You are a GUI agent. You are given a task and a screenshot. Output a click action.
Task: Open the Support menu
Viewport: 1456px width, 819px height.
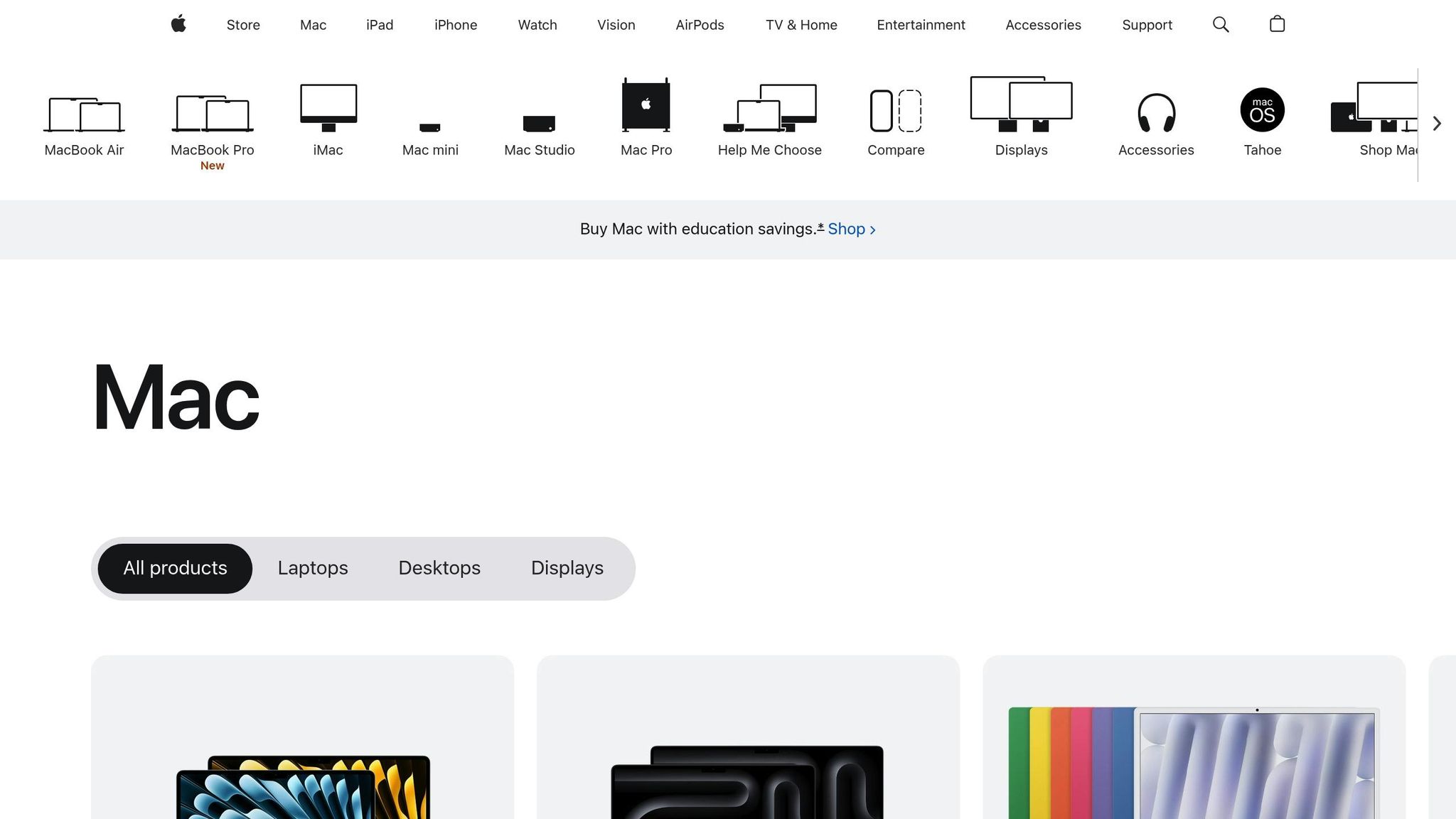pos(1147,25)
